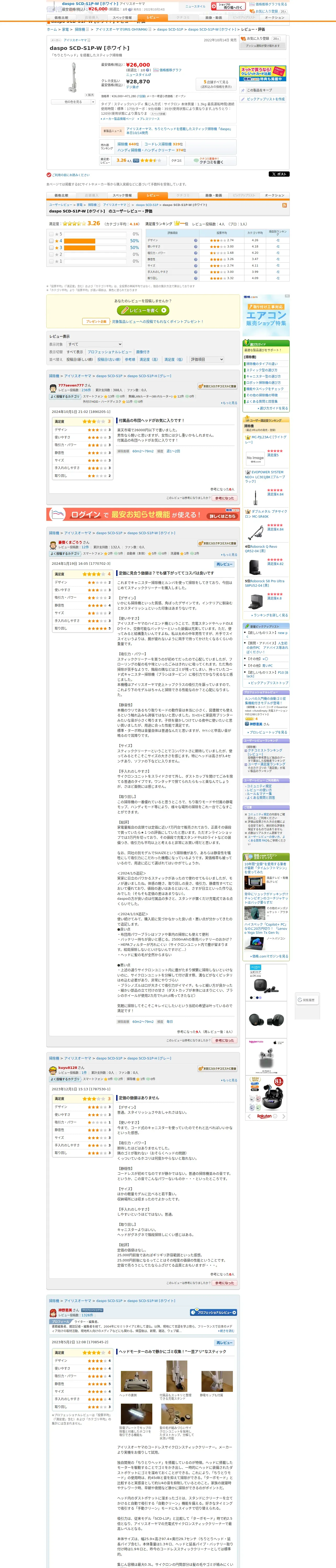Go to the previous item in the Rakuten ad carousel
Viewport: 336px width, 1568px height.
point(249,1117)
